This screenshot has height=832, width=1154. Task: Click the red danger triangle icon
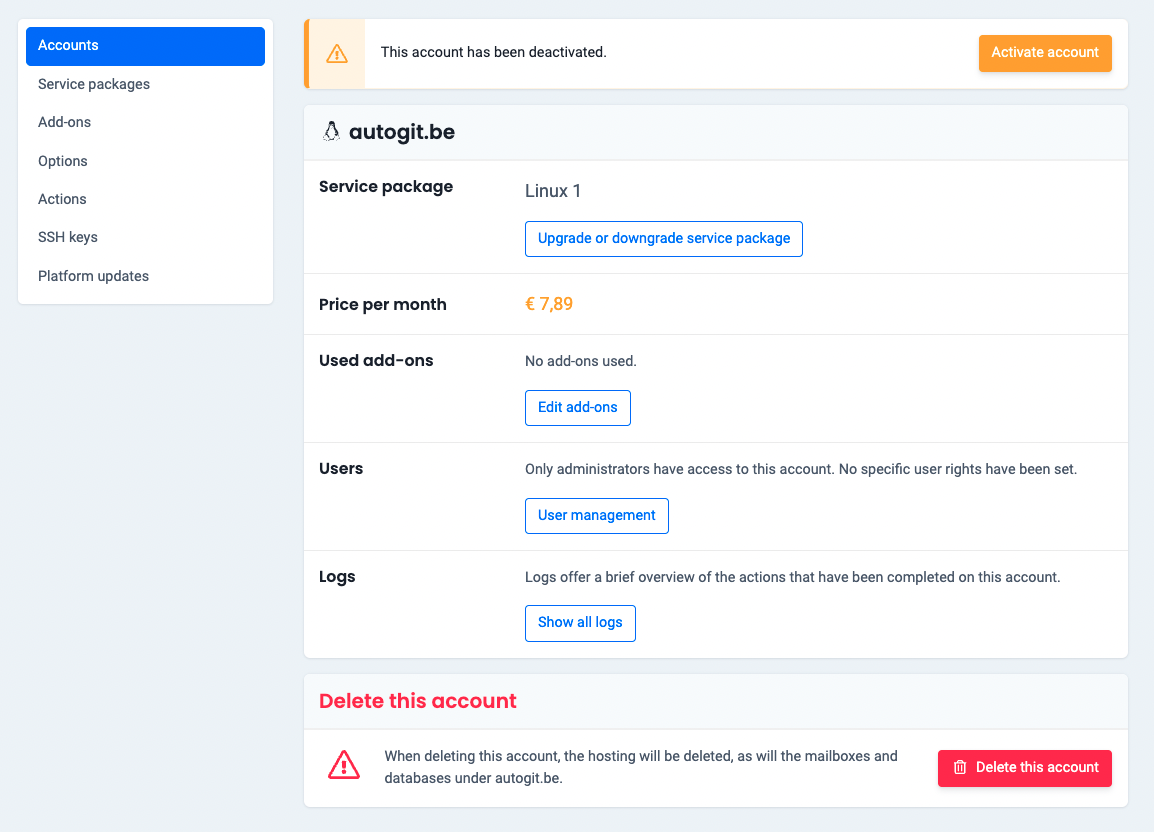344,766
